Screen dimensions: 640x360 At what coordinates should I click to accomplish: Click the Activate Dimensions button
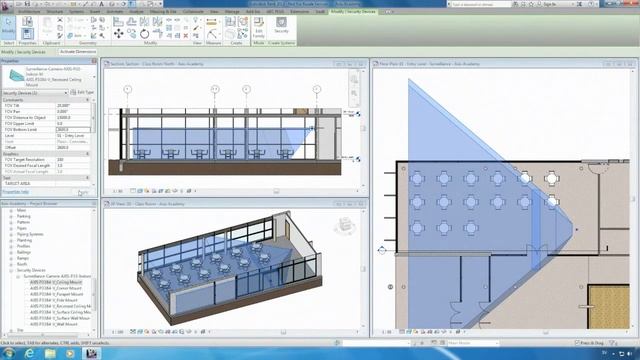[78, 52]
